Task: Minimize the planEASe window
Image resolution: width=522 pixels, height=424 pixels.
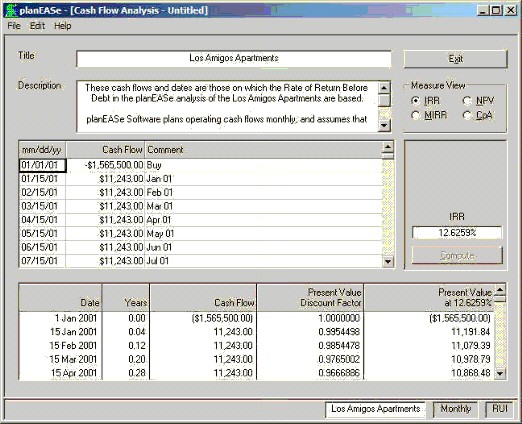Action: click(x=483, y=11)
